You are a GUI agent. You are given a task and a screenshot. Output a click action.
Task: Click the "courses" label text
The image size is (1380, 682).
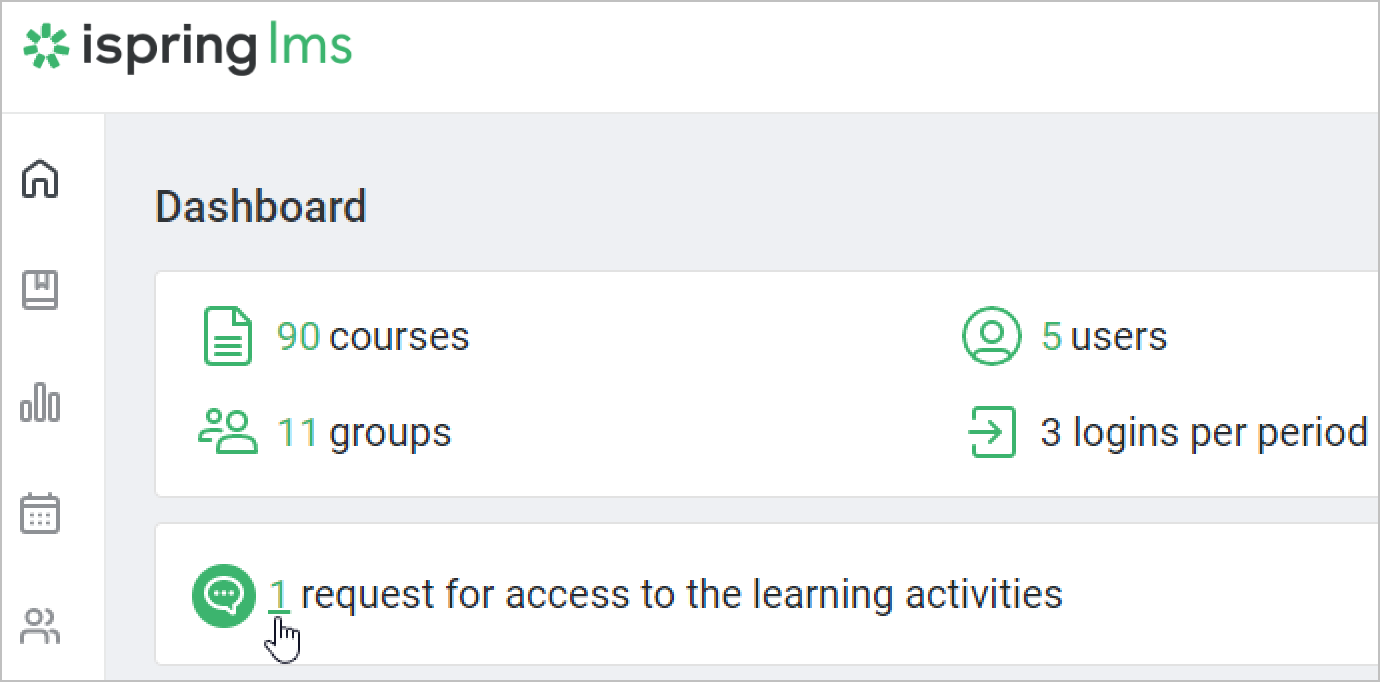[x=399, y=337]
